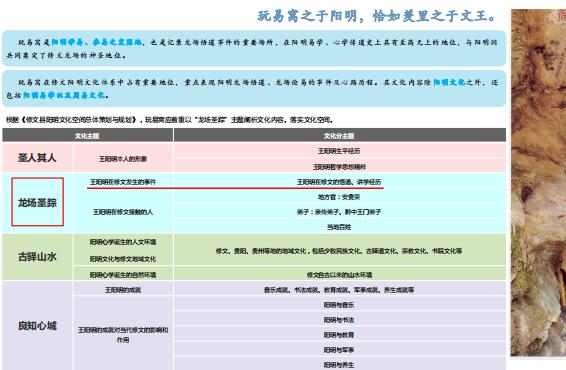Image resolution: width=566 pixels, height=370 pixels.
Task: Select the 当地百姓 row
Action: (339, 227)
